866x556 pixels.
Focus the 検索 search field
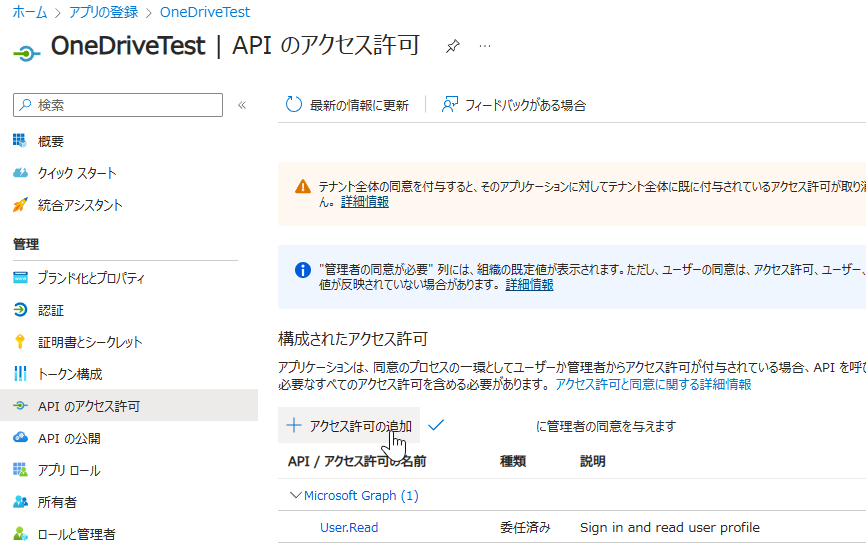pyautogui.click(x=118, y=105)
